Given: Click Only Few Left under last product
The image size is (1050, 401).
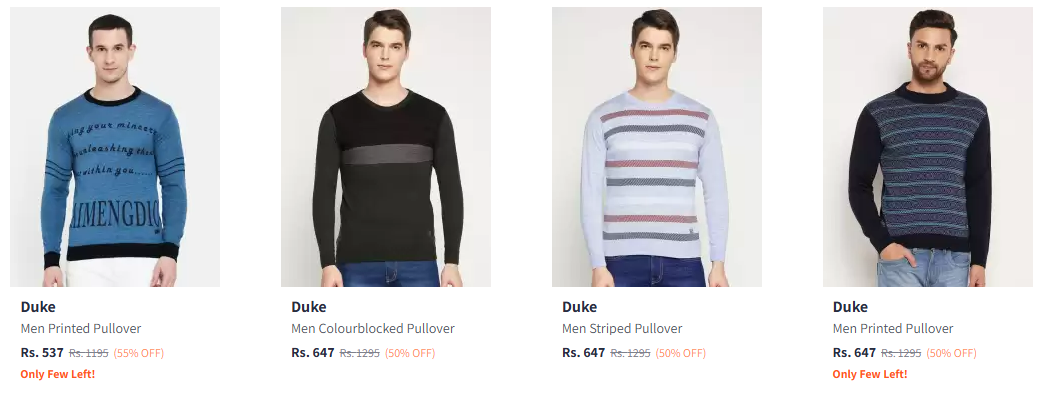Looking at the screenshot, I should point(870,374).
